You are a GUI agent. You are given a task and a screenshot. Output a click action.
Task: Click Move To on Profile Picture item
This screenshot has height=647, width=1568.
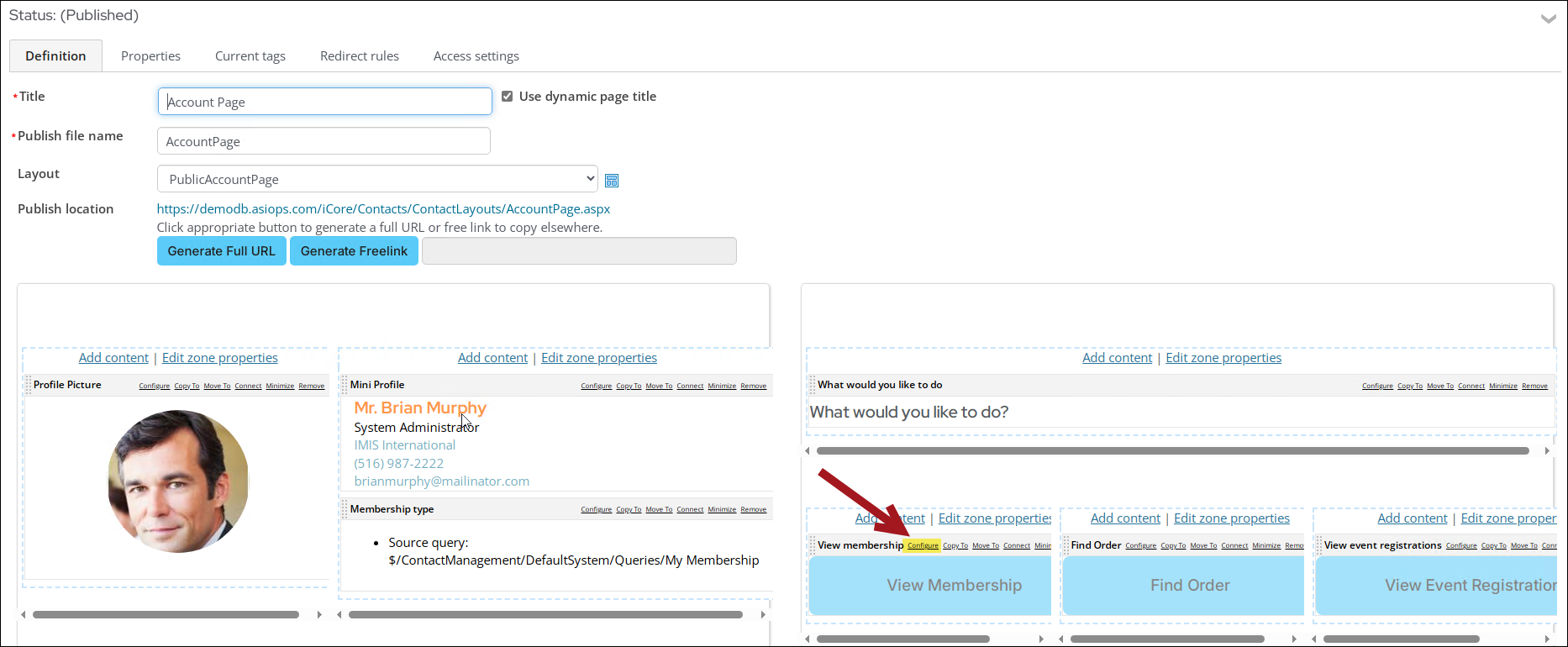point(217,387)
